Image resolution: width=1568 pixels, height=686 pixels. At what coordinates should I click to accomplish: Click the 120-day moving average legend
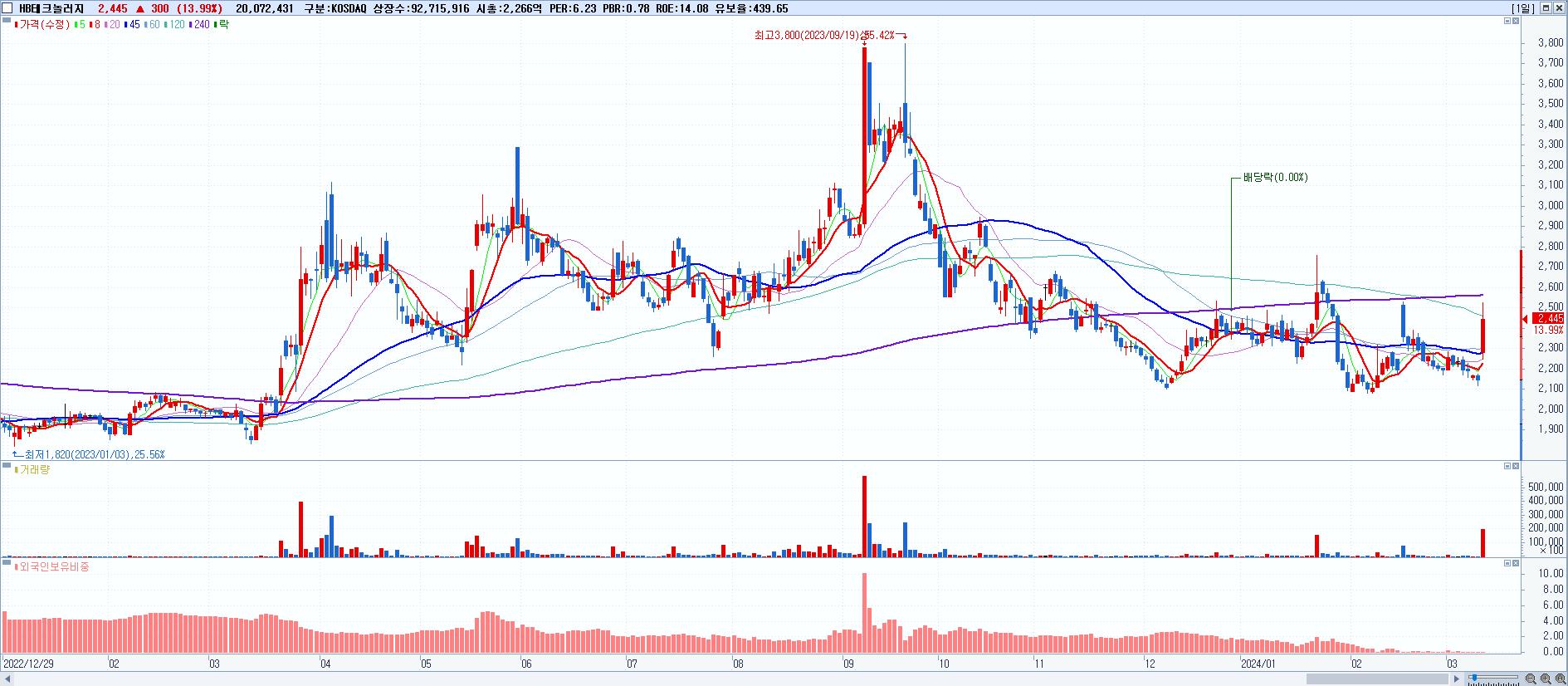tap(174, 24)
